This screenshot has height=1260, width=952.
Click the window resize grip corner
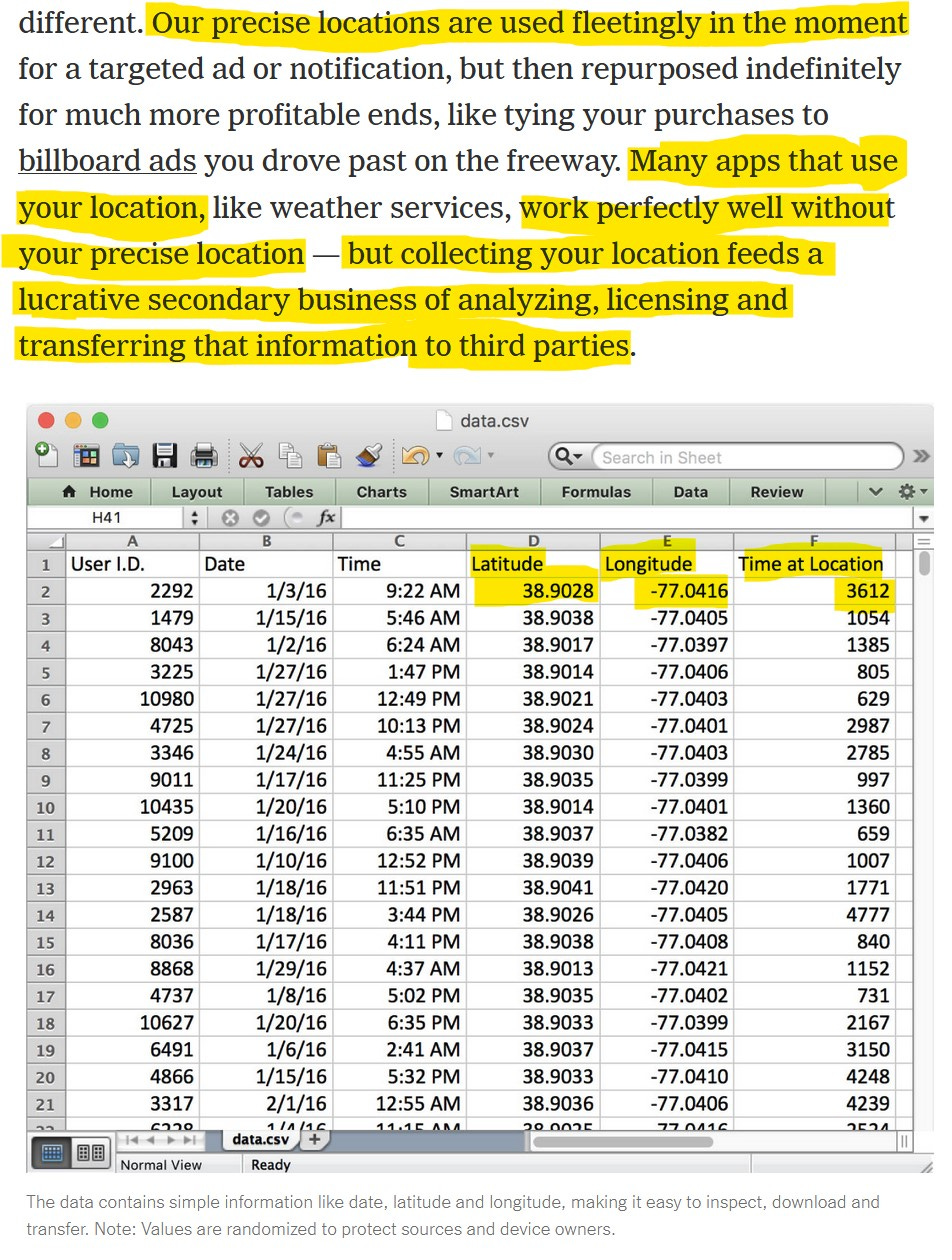926,1165
